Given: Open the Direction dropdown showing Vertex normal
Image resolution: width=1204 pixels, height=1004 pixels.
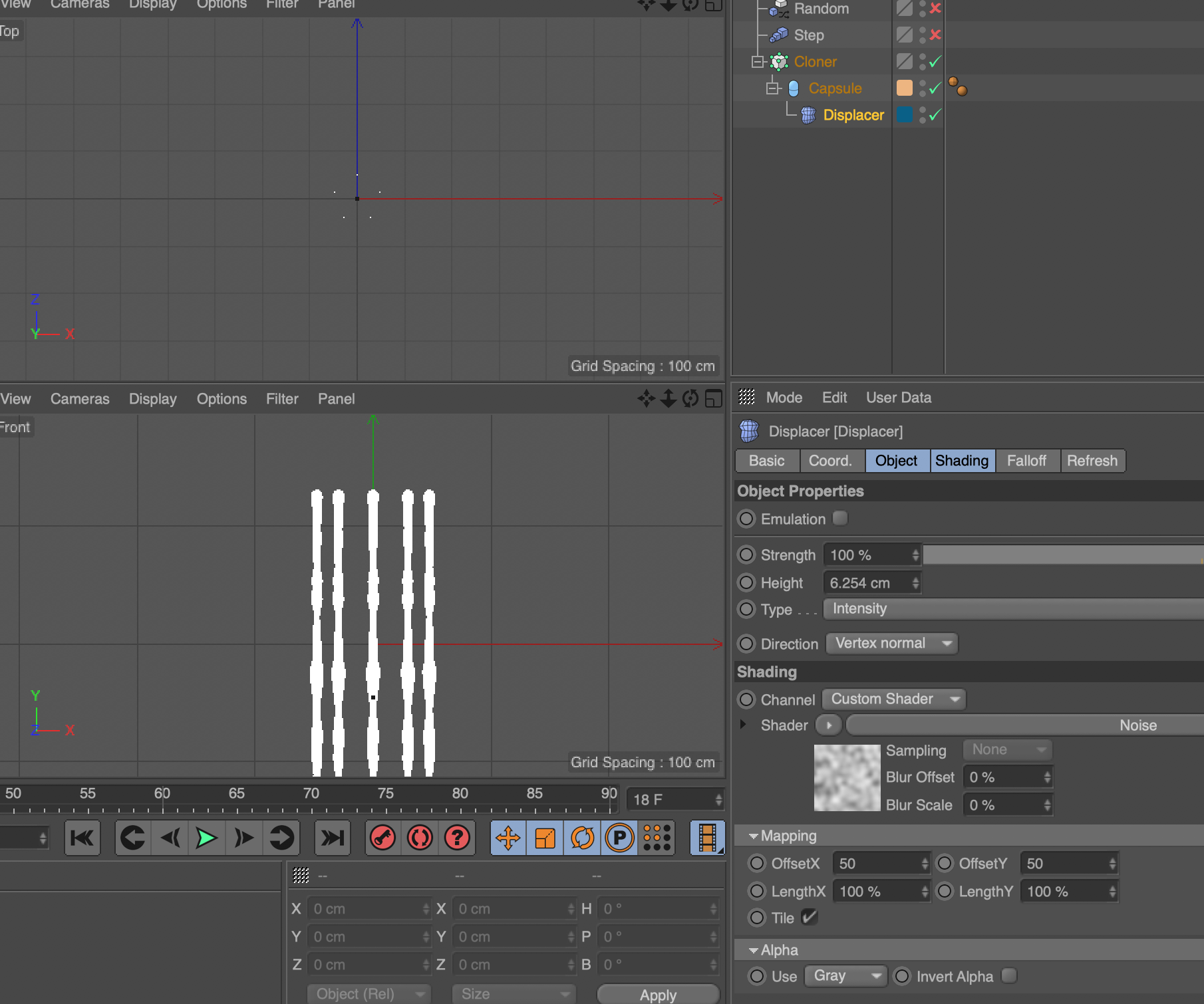Looking at the screenshot, I should click(891, 643).
